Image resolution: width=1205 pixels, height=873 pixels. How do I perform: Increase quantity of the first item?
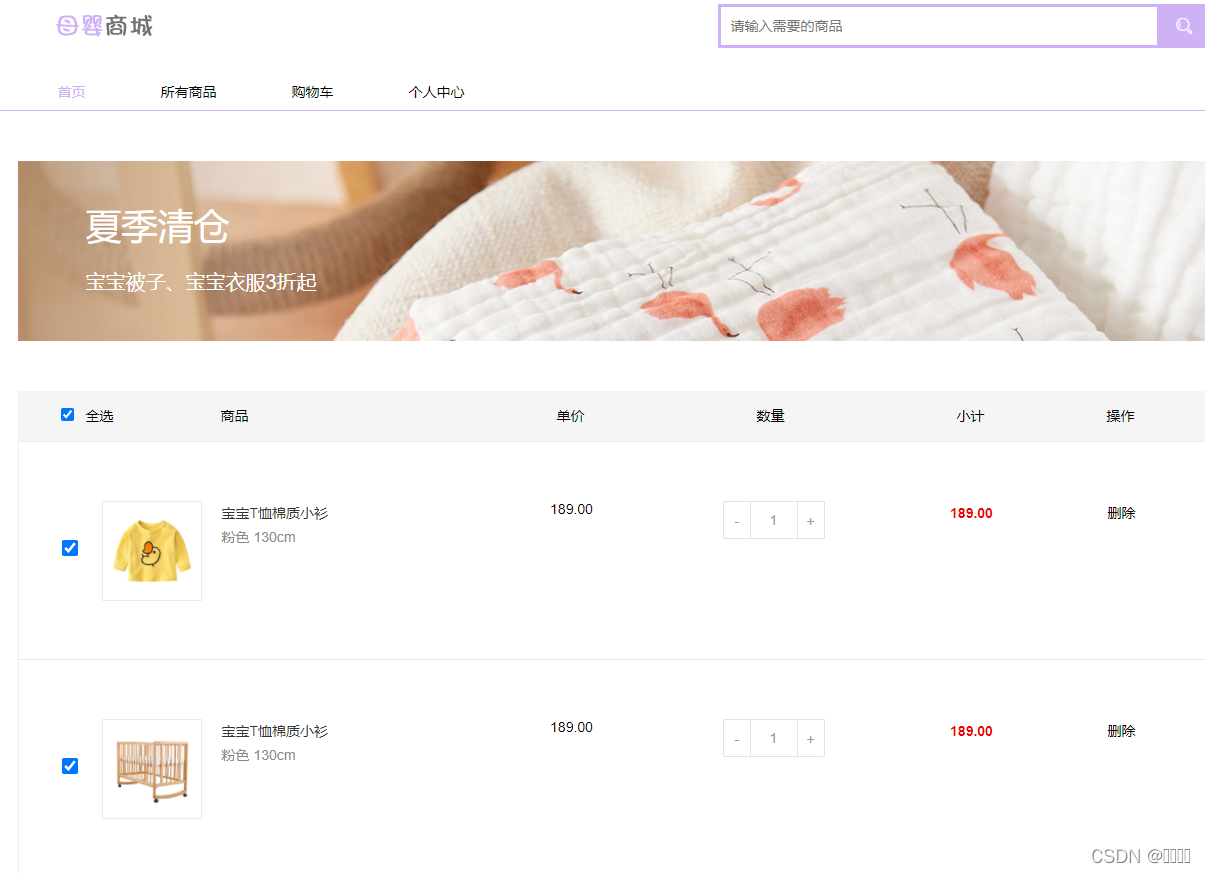(x=810, y=520)
